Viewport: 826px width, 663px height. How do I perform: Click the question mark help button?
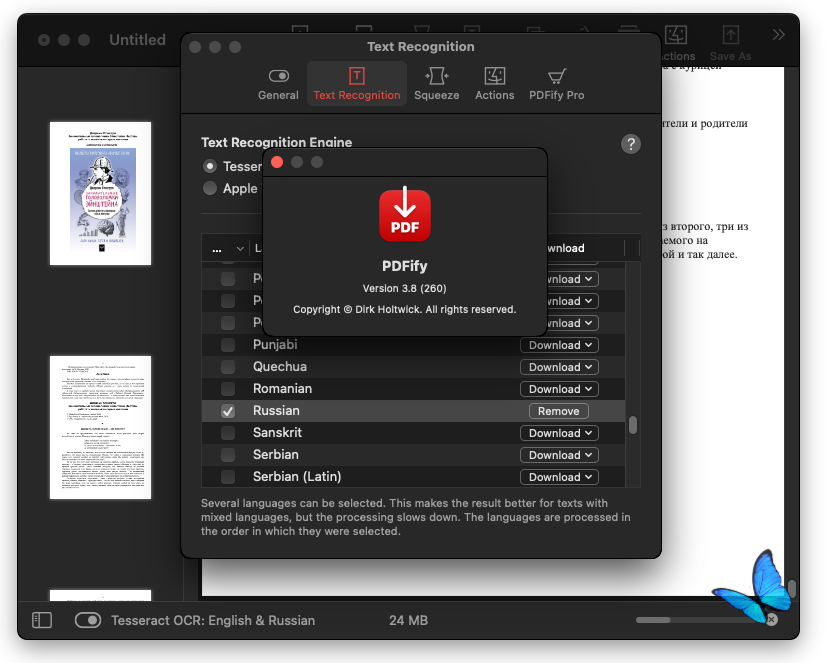631,144
